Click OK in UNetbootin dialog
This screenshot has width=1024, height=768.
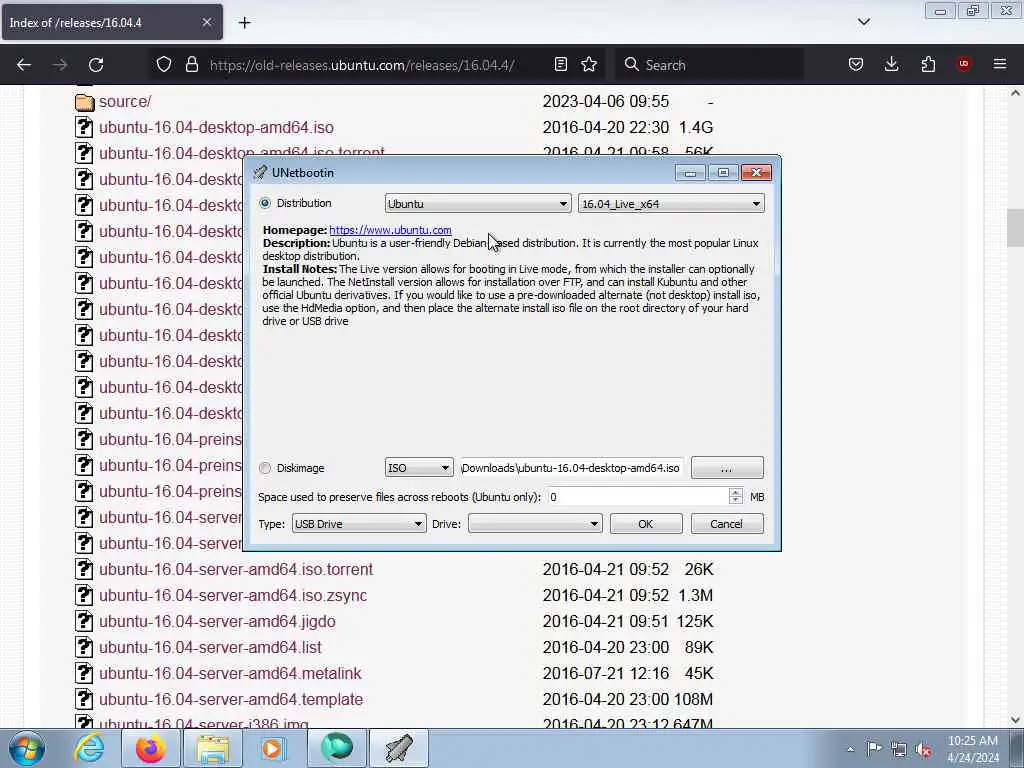[x=646, y=524]
